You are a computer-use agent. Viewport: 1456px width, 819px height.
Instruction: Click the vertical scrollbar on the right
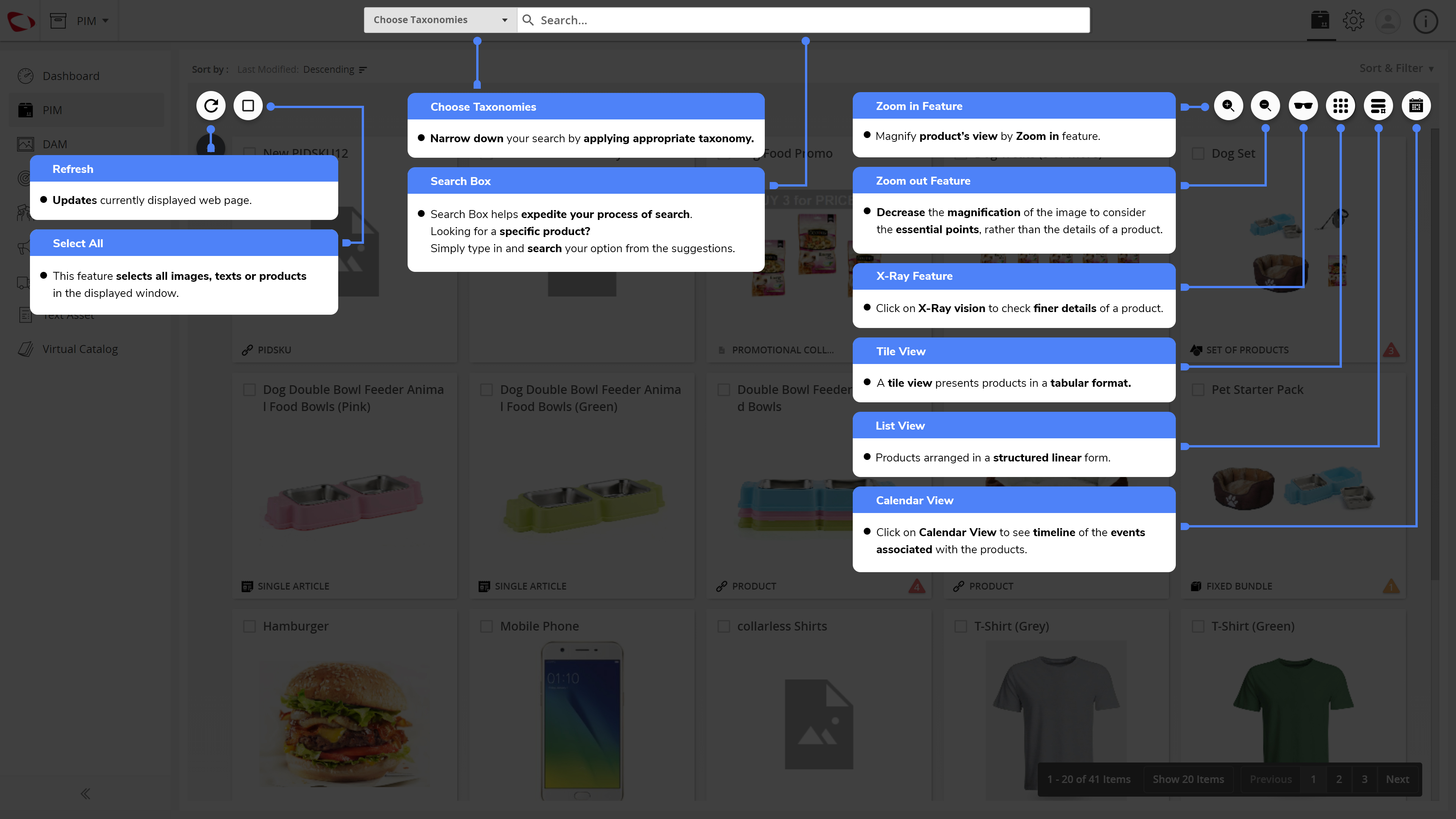click(1435, 353)
